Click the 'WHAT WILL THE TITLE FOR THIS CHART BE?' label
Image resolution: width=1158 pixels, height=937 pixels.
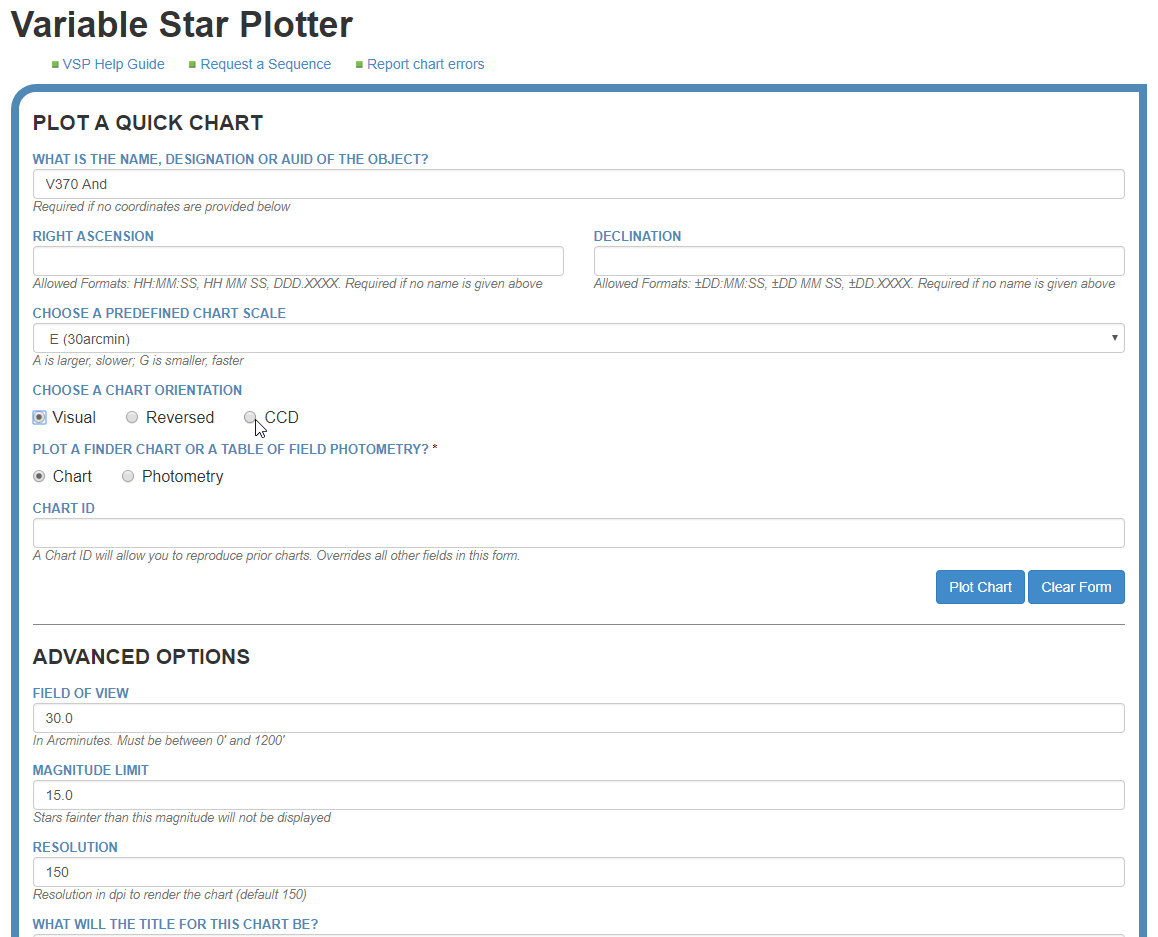176,924
